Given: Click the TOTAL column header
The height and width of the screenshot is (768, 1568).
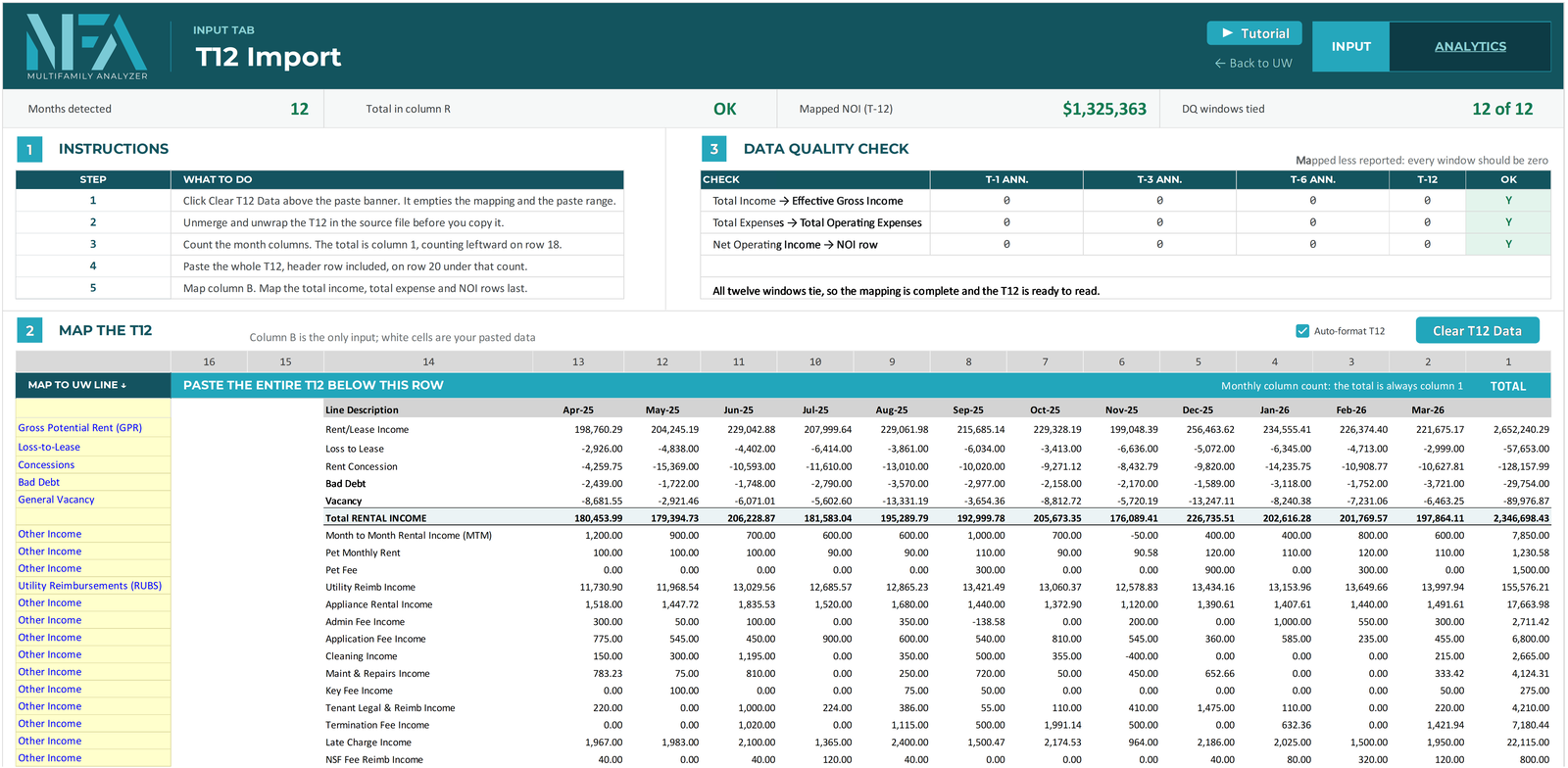Looking at the screenshot, I should pyautogui.click(x=1507, y=386).
